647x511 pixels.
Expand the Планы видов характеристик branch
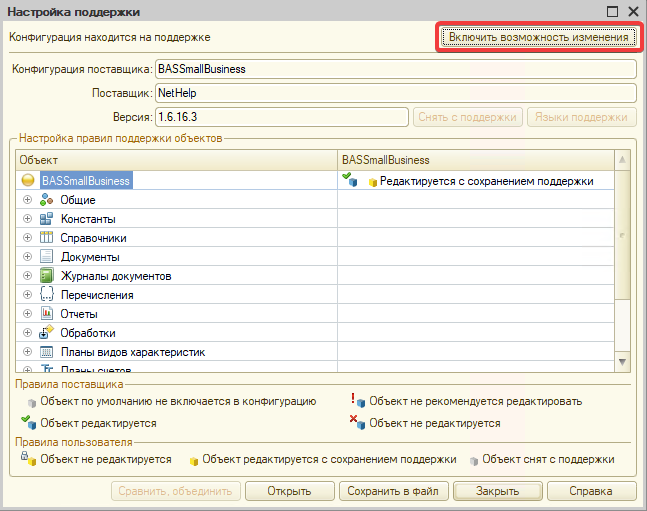[x=27, y=352]
